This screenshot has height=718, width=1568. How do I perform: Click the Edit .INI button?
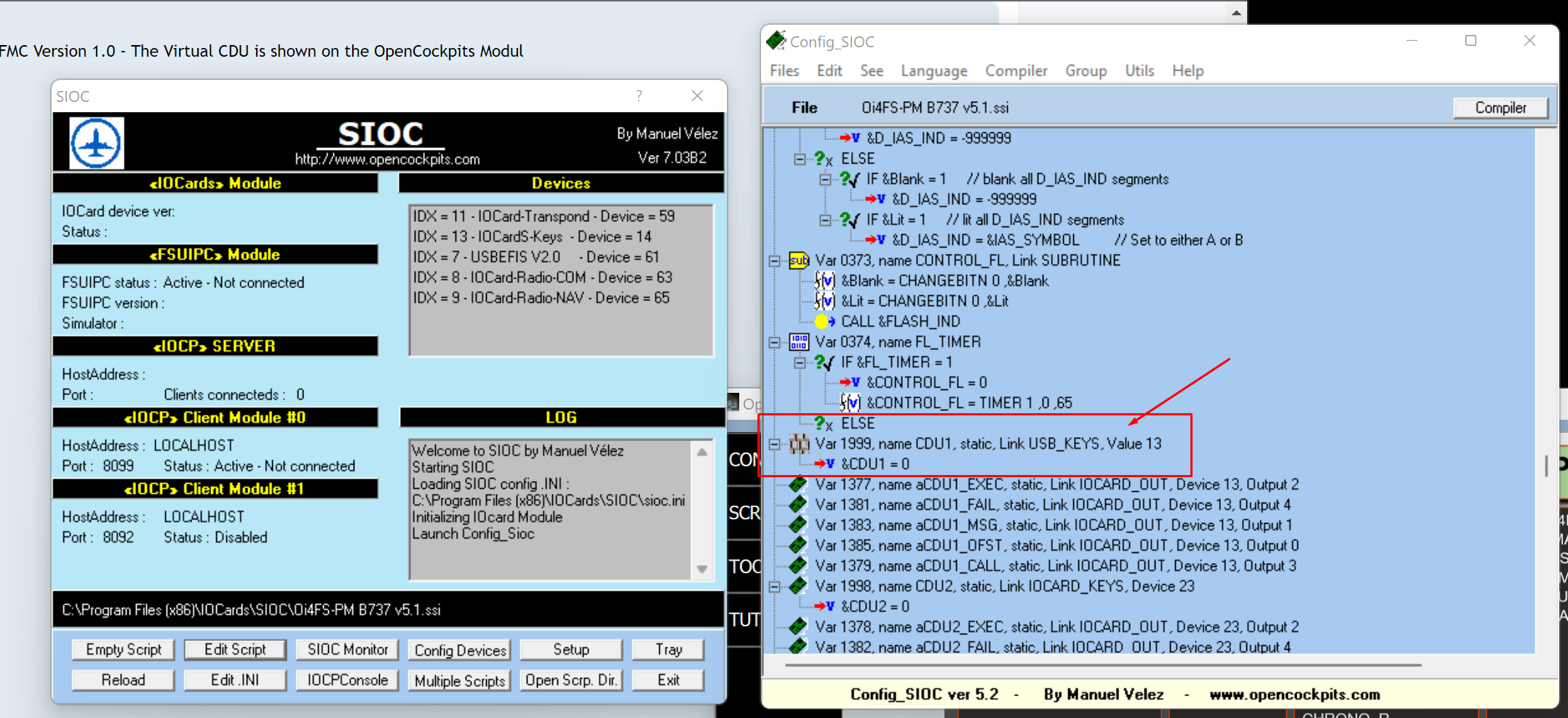(x=235, y=680)
